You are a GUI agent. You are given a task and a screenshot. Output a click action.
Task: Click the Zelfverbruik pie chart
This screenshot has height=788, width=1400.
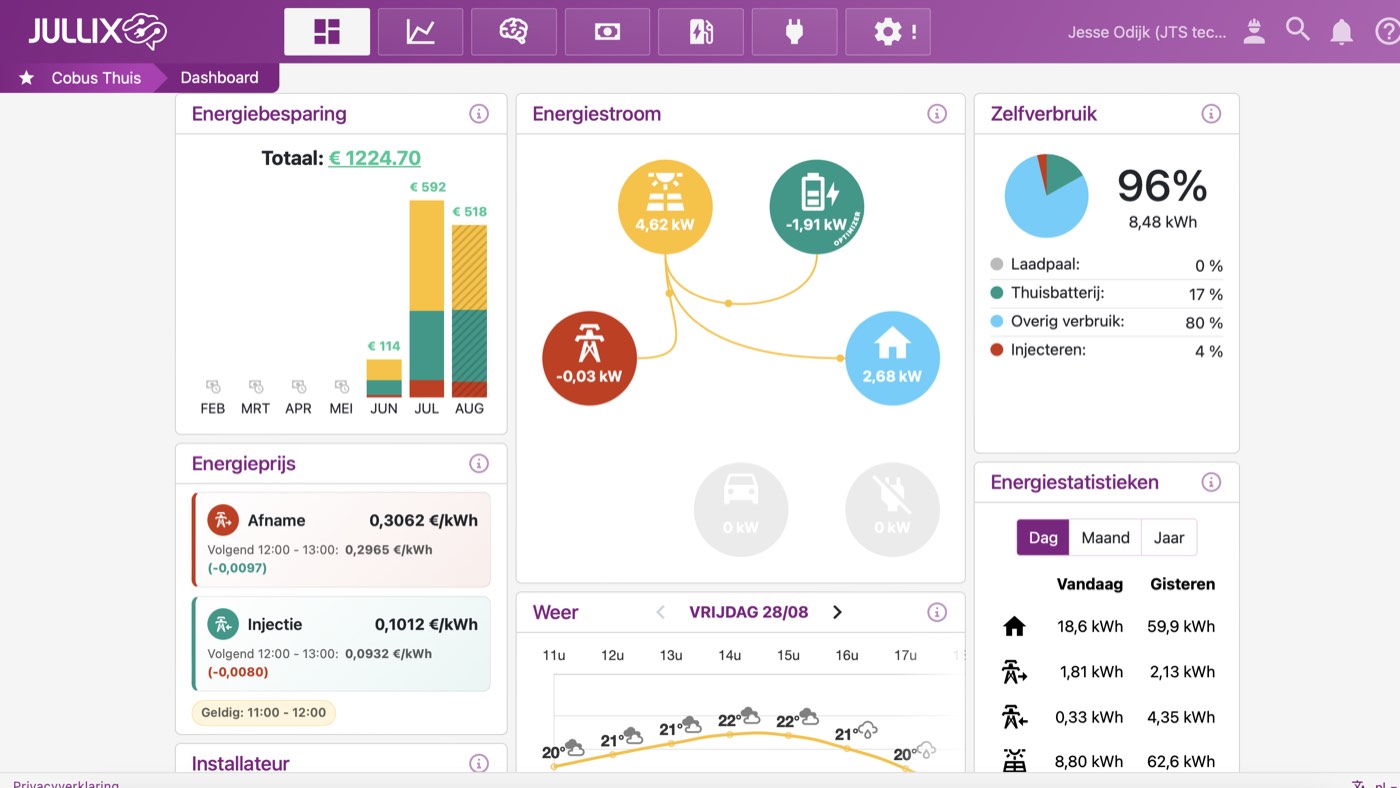[1046, 196]
